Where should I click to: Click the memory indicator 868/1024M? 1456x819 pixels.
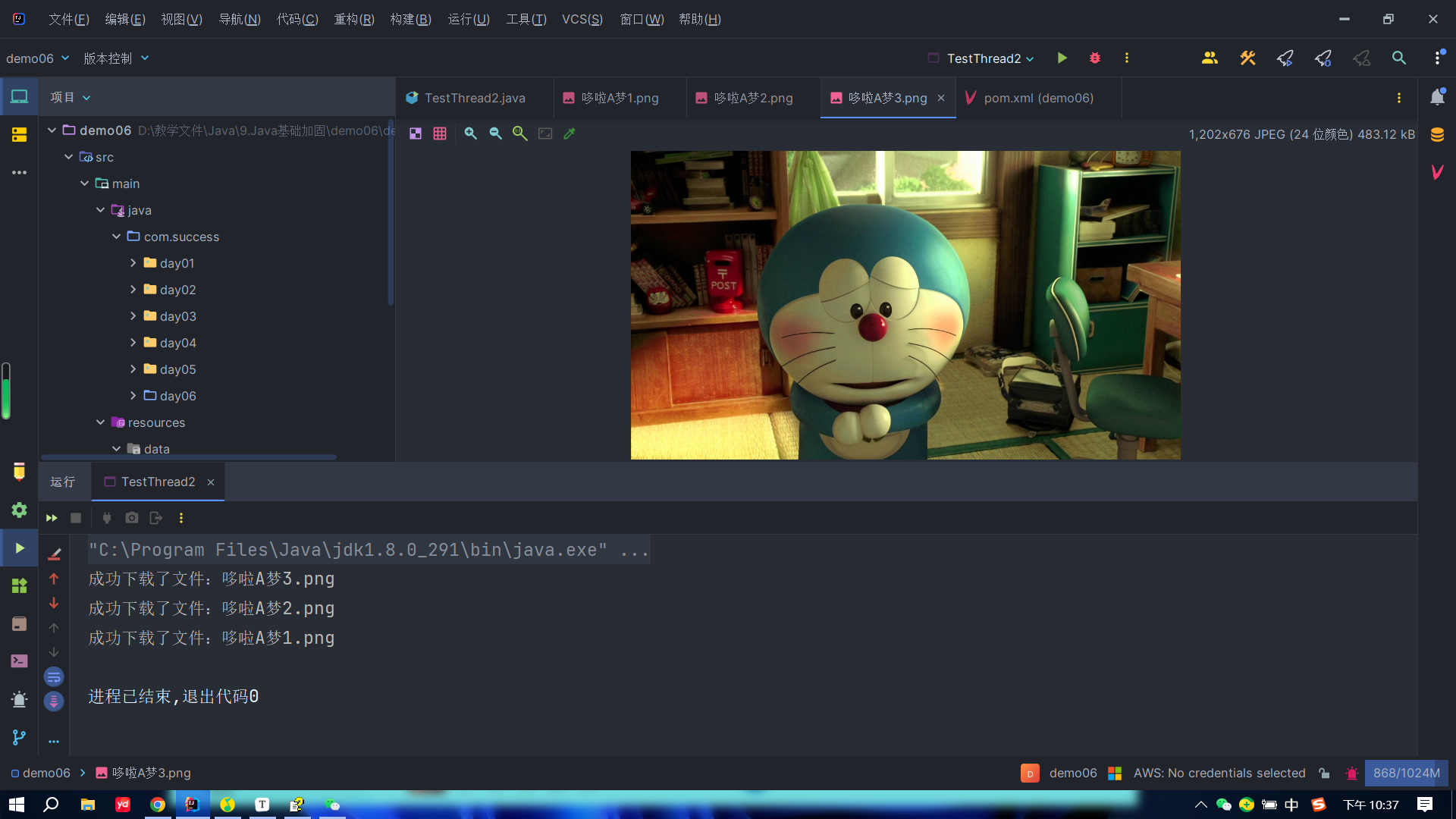1406,773
